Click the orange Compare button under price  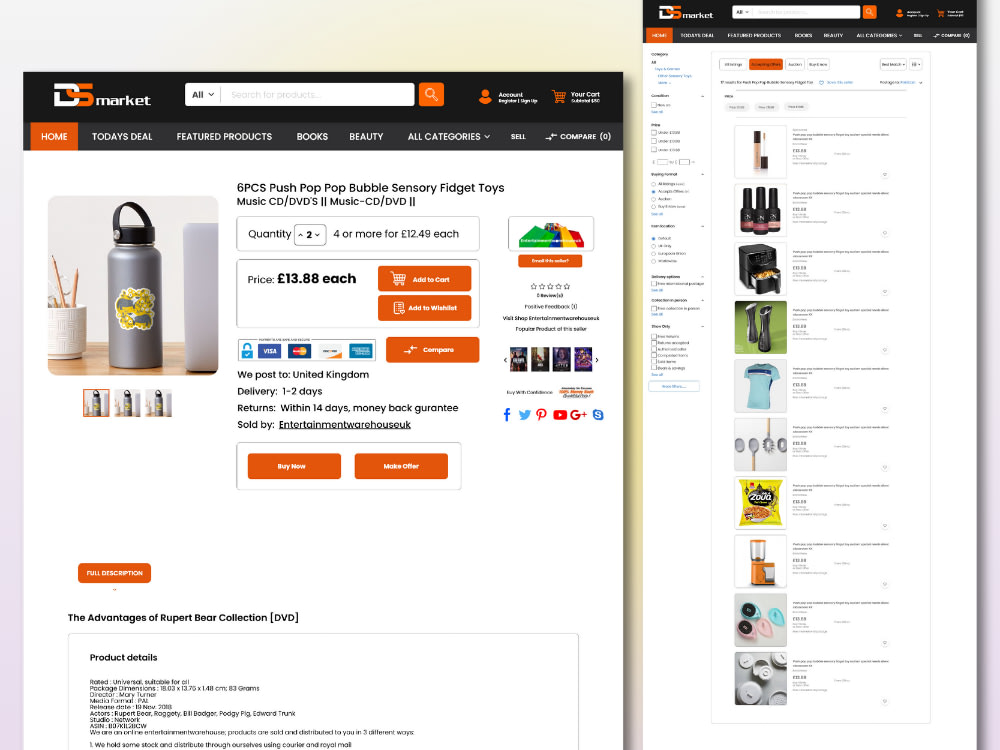432,349
